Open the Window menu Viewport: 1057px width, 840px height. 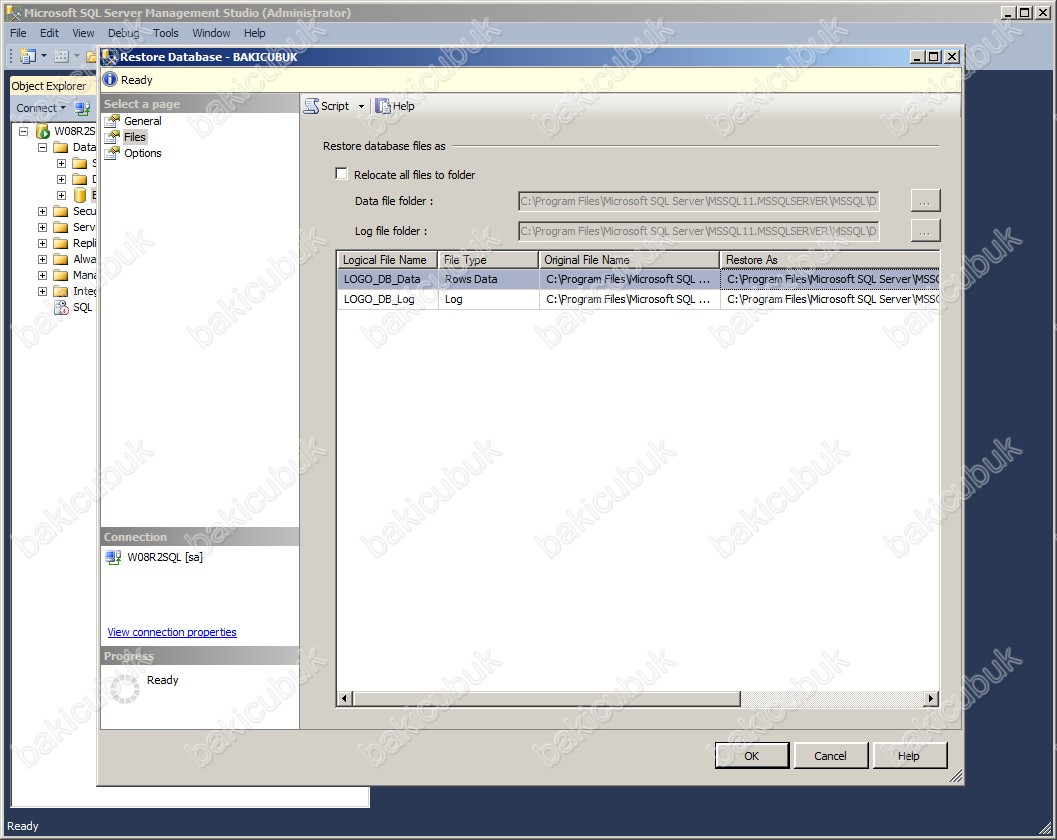tap(211, 33)
